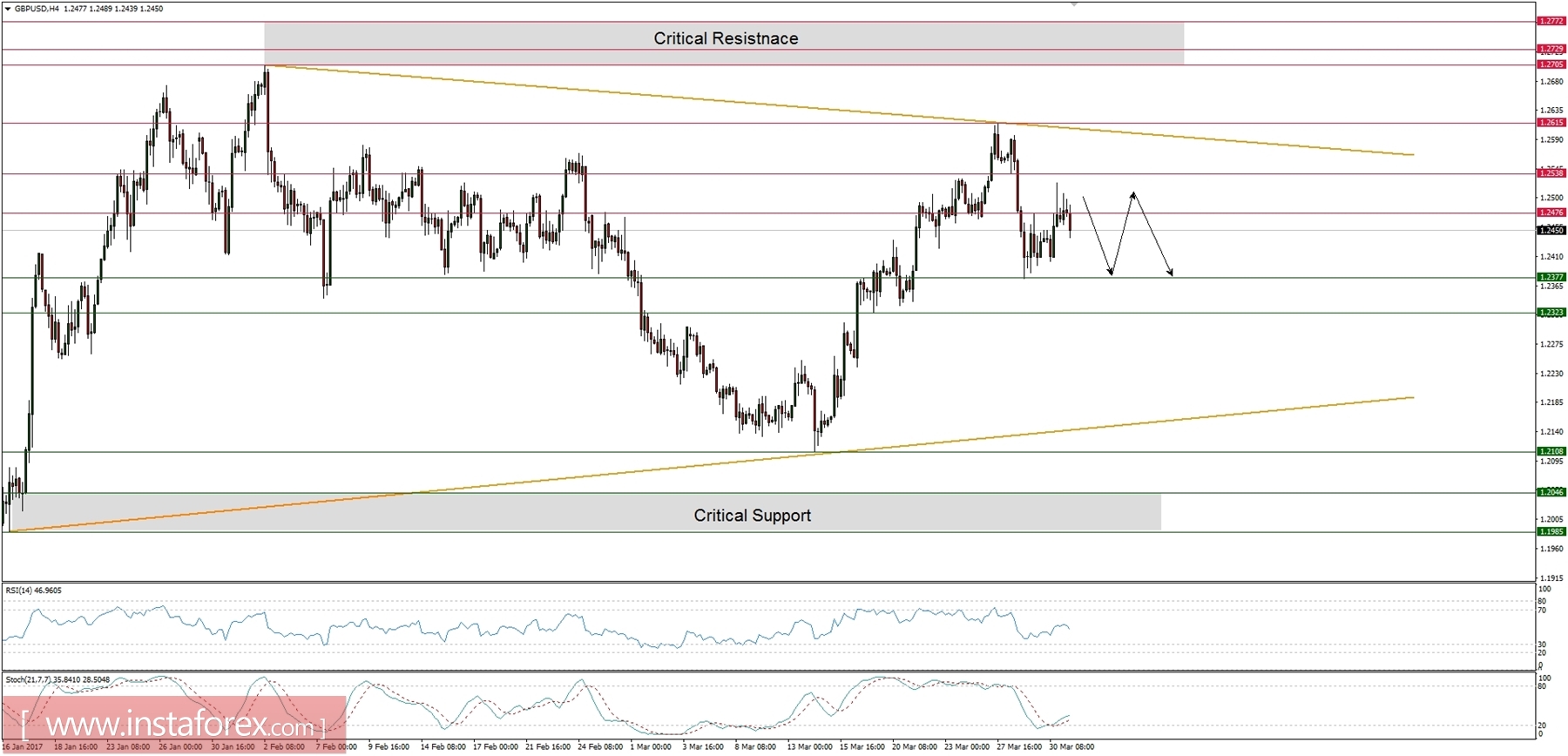Click the 8 Mar 08:00 date label
Image resolution: width=1568 pixels, height=756 pixels.
[755, 747]
